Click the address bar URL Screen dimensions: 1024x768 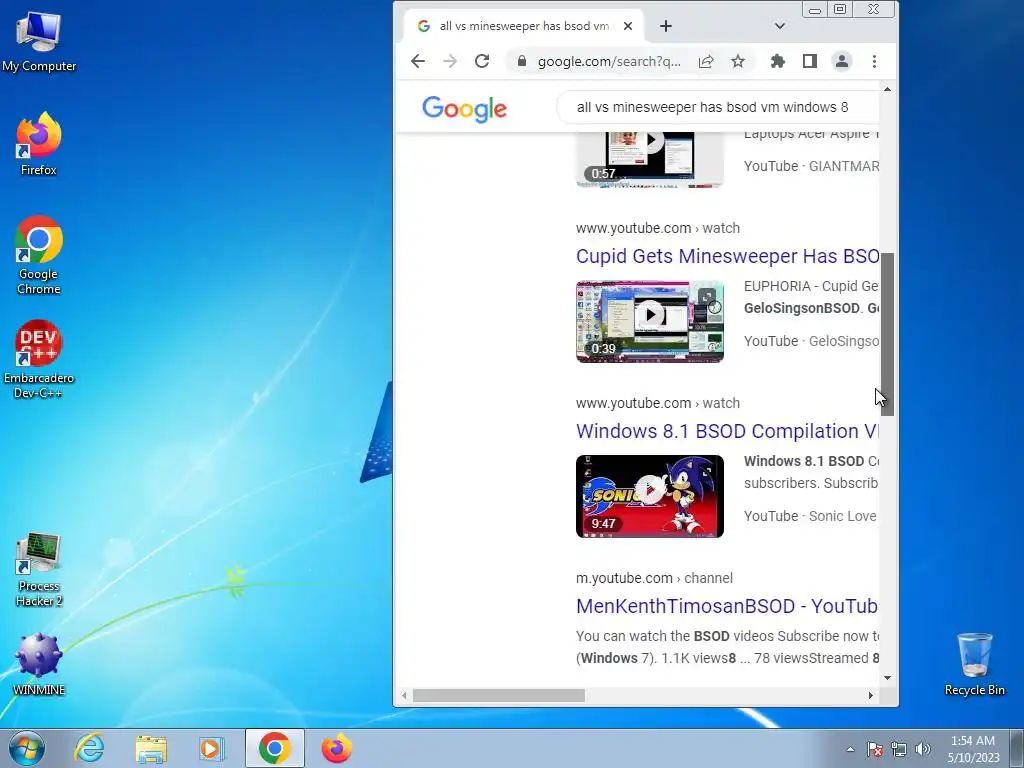[609, 61]
